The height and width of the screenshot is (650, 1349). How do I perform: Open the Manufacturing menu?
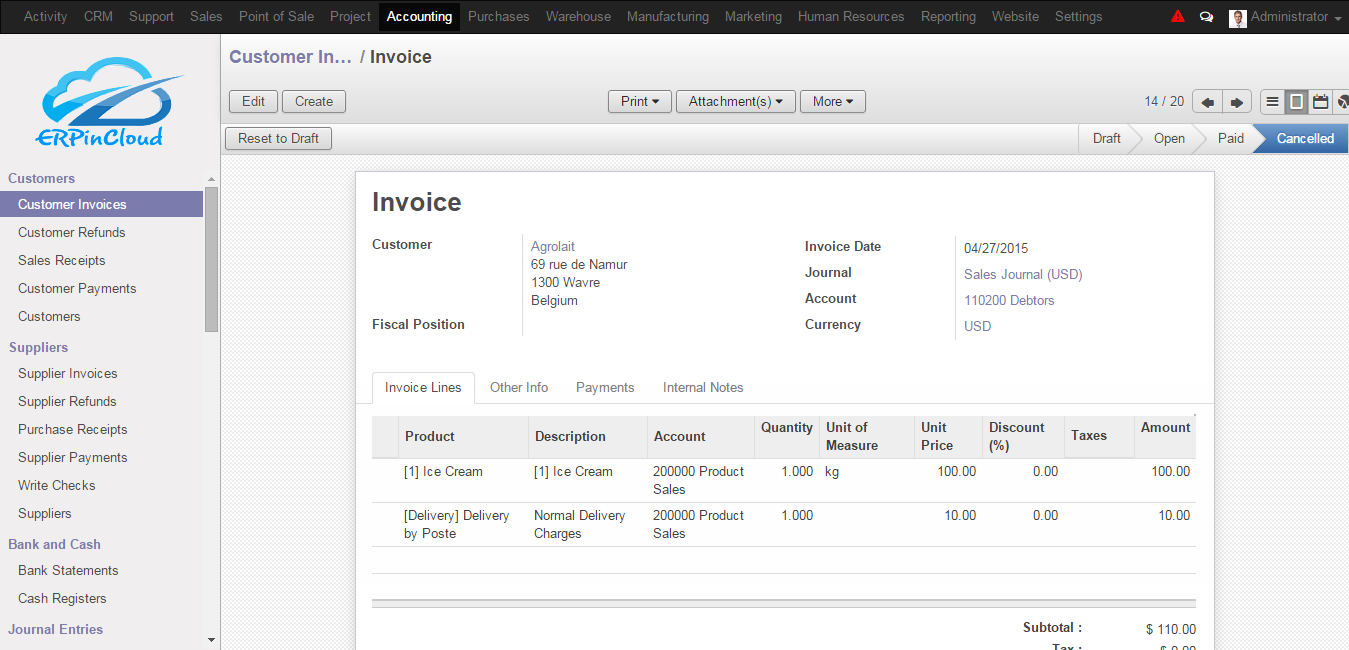click(x=668, y=17)
